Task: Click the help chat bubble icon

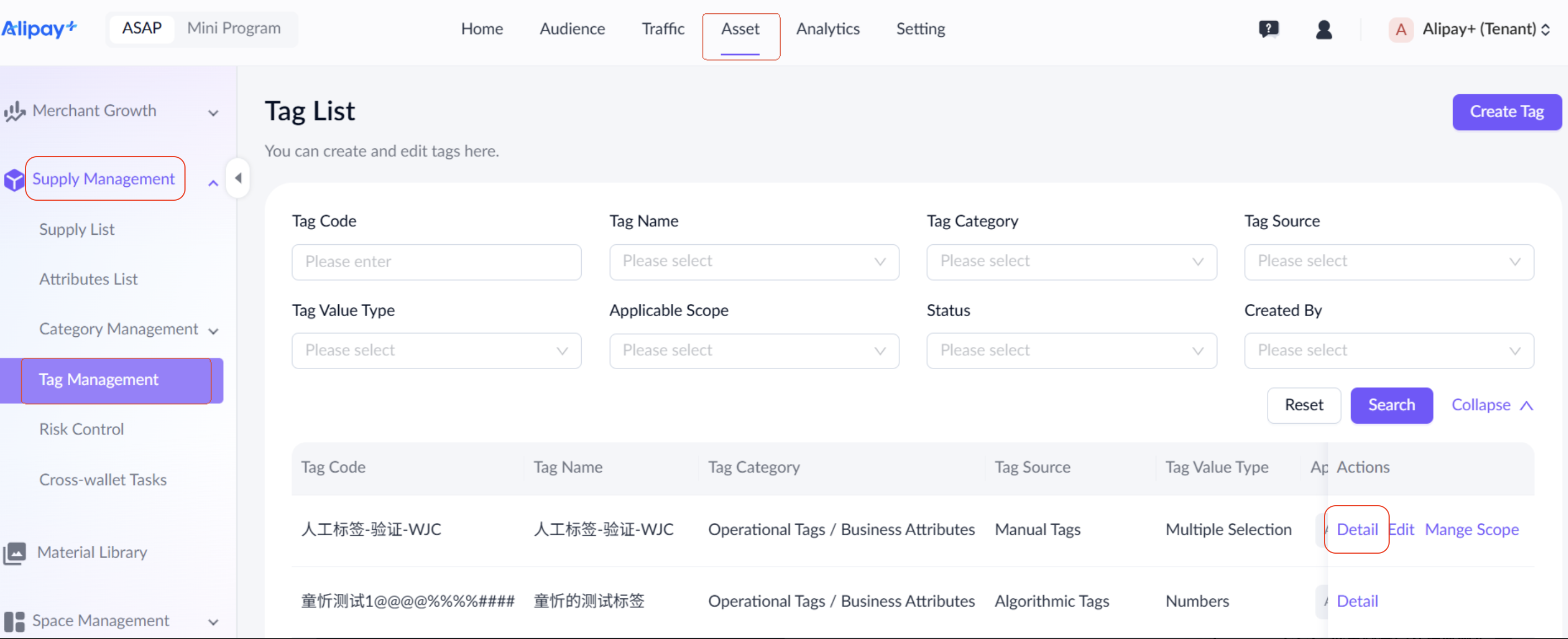Action: [1269, 28]
